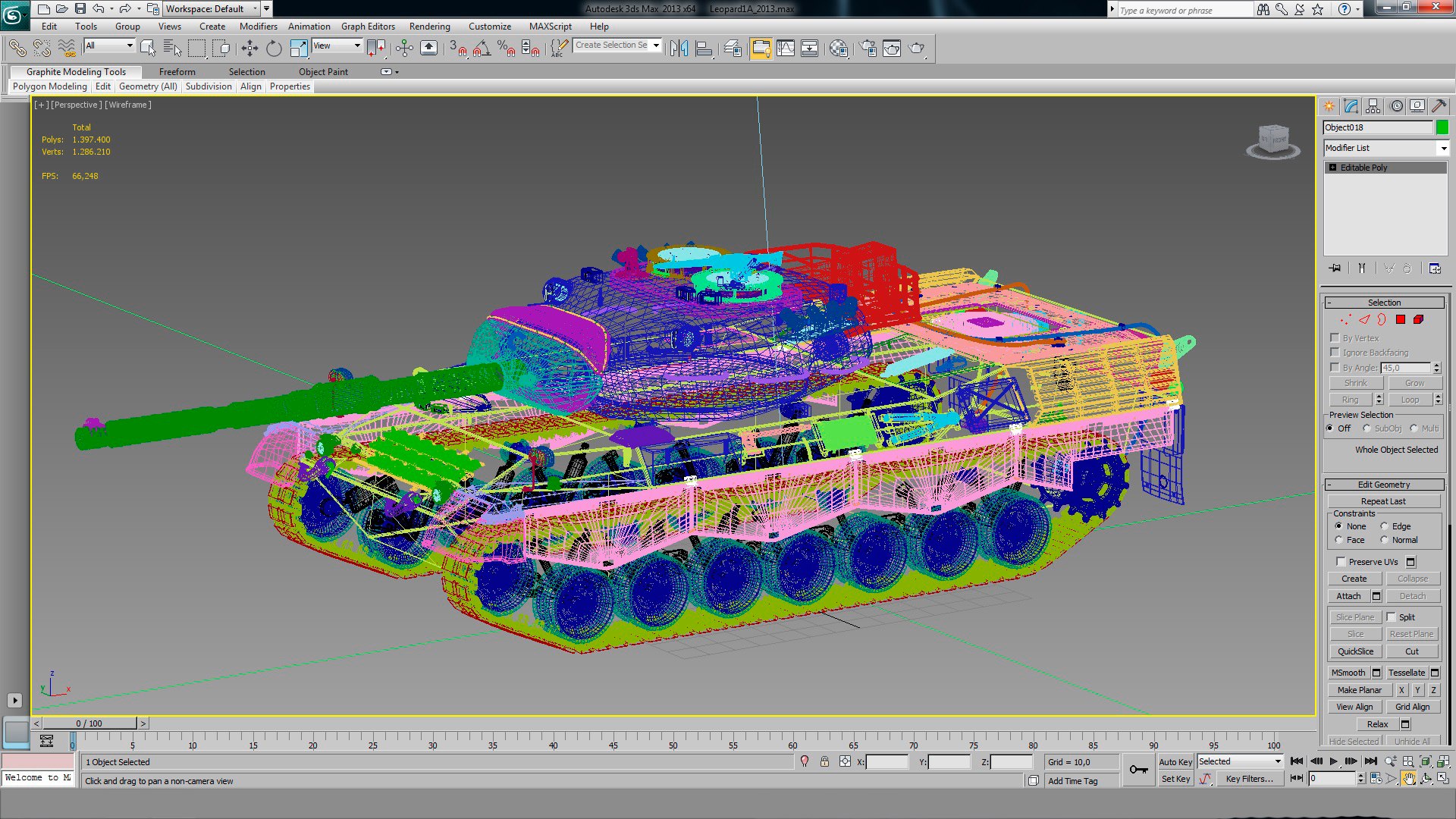Open the Modifier List dropdown

[x=1386, y=148]
